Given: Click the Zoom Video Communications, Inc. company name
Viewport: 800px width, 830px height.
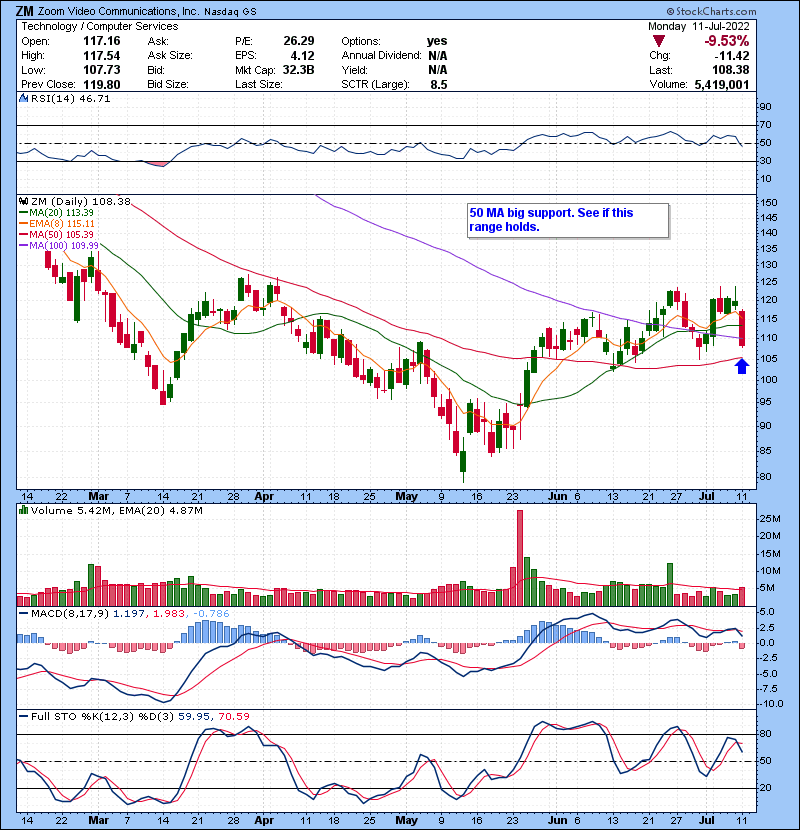Looking at the screenshot, I should (x=118, y=11).
